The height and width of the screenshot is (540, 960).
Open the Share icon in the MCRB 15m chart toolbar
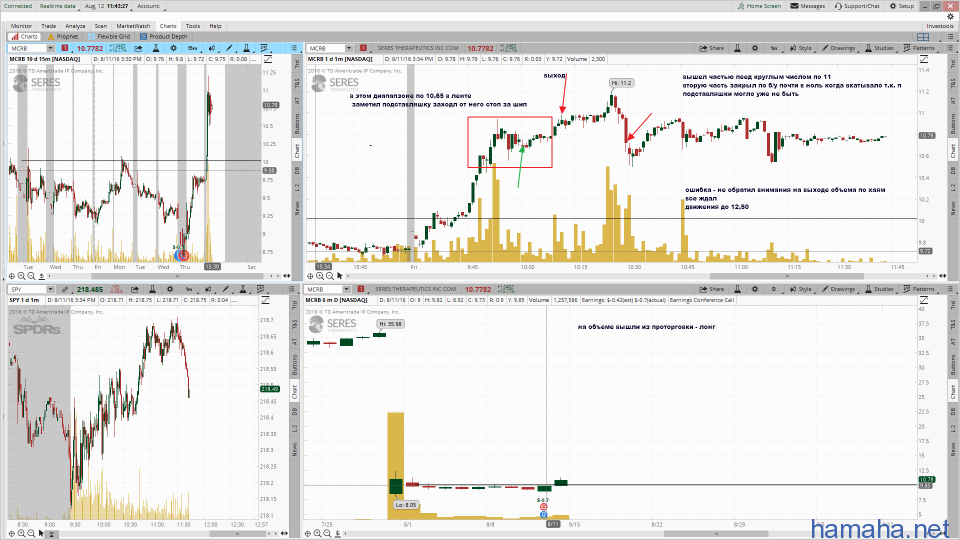click(138, 48)
